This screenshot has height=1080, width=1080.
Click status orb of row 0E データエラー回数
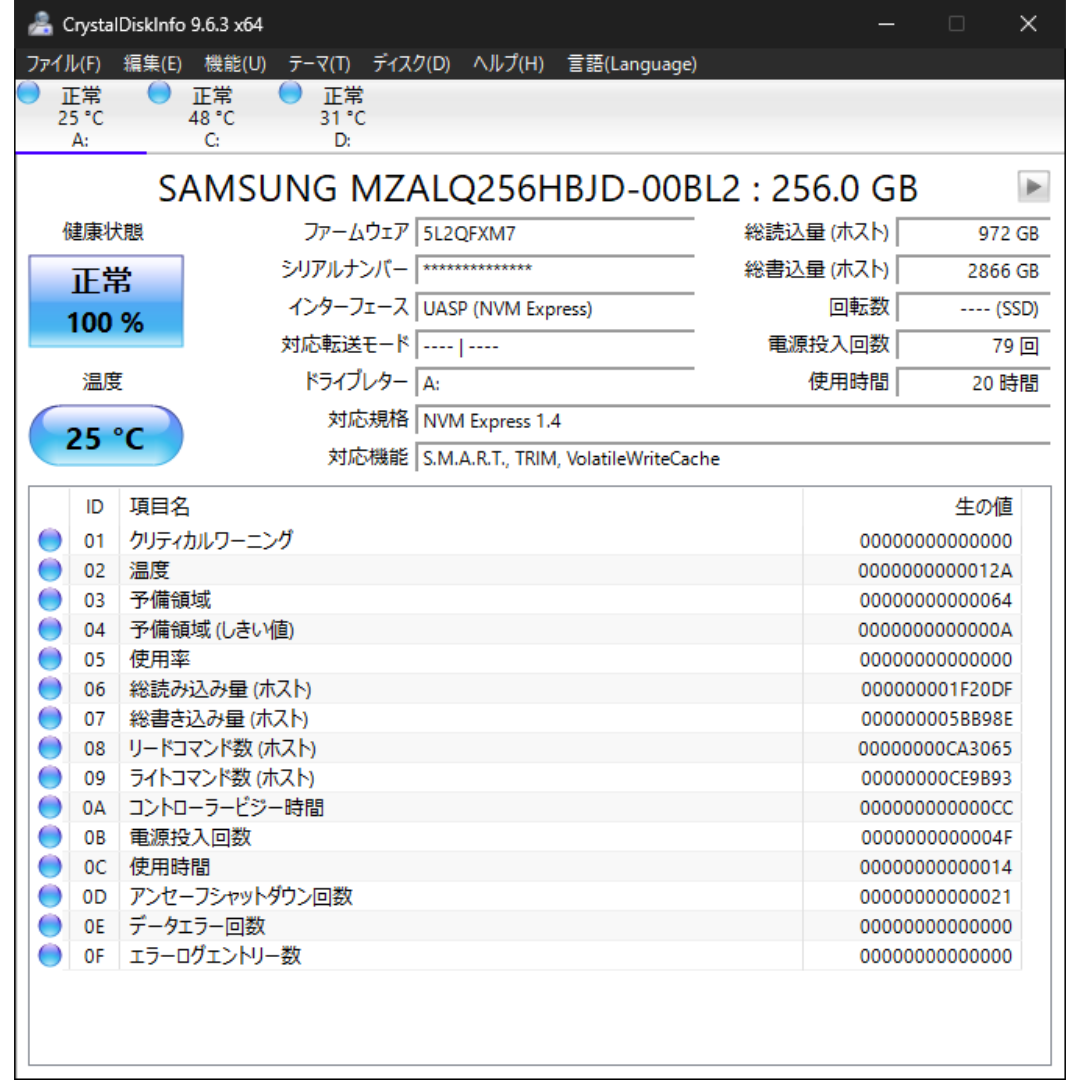pyautogui.click(x=50, y=925)
